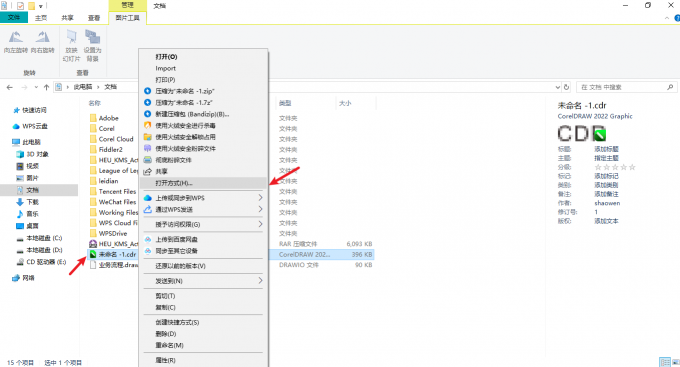The width and height of the screenshot is (680, 367).
Task: Click the CDR preview thumbnail in details pane
Action: click(x=582, y=134)
